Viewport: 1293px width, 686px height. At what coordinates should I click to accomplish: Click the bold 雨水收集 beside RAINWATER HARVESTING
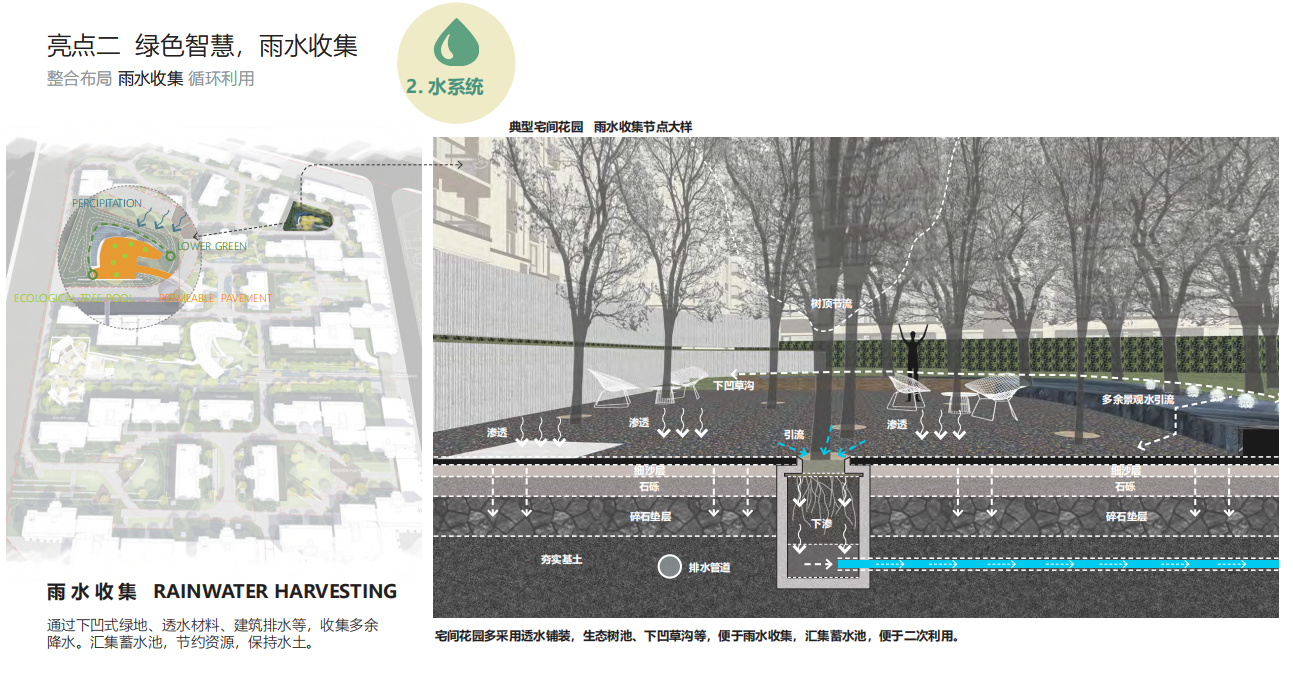pyautogui.click(x=92, y=591)
